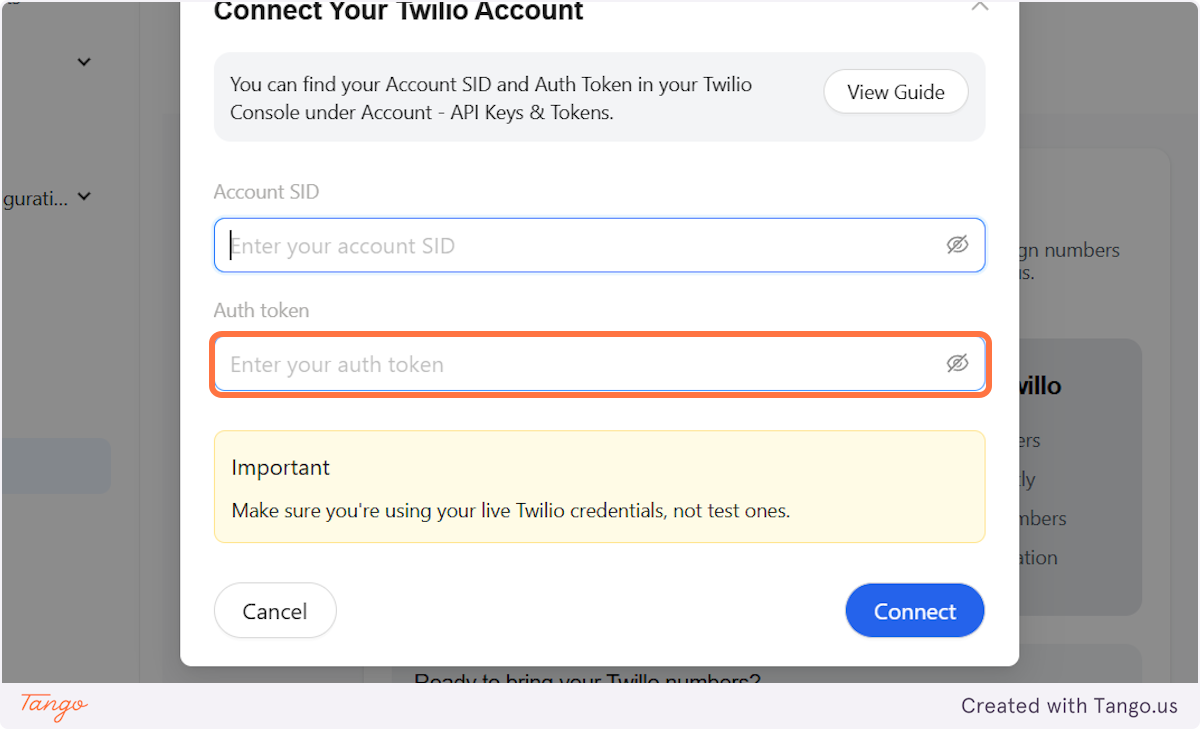Select the Connect Your Twilio Account heading

[x=399, y=12]
